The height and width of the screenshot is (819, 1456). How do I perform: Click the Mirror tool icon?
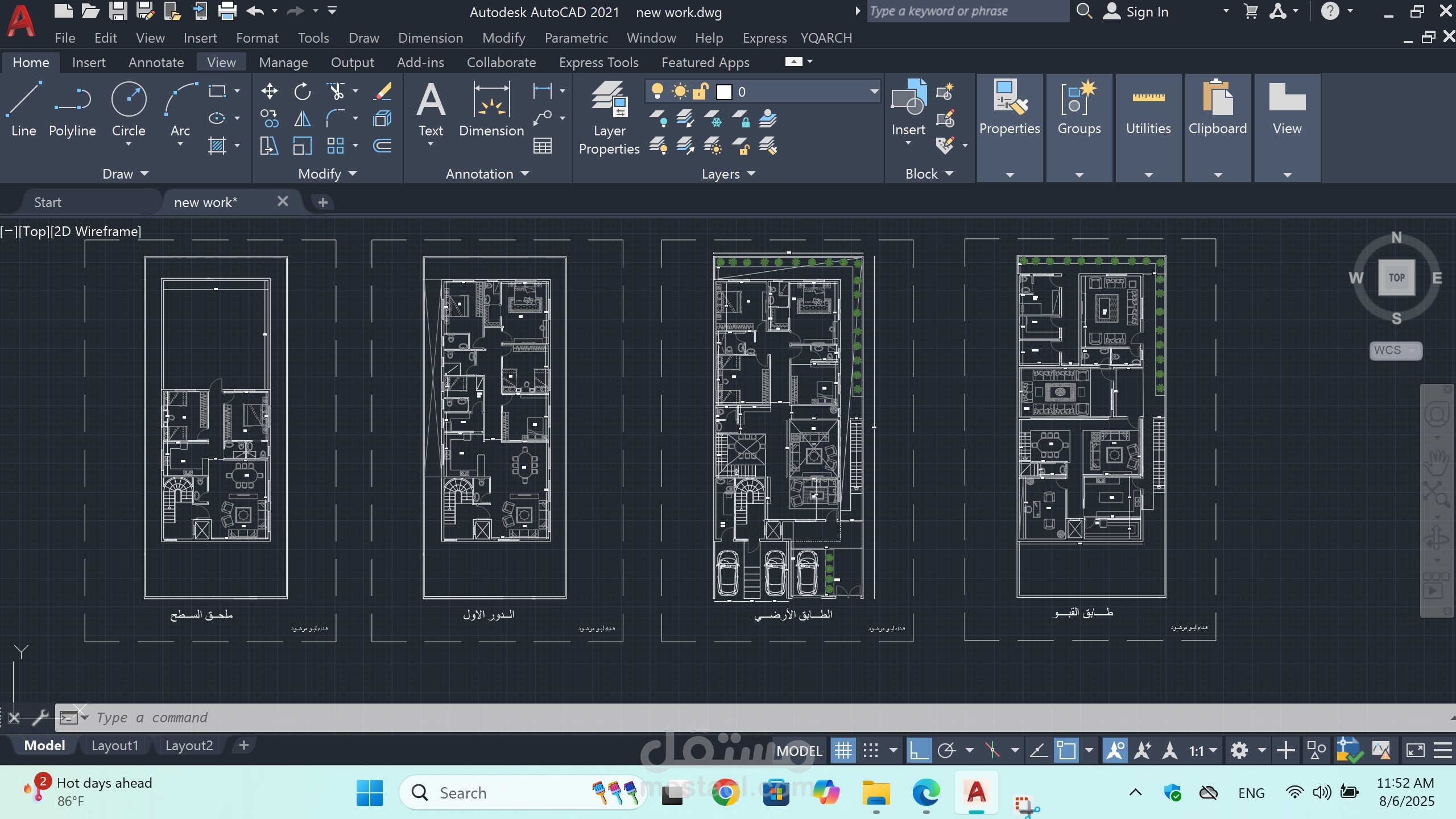pos(303,118)
